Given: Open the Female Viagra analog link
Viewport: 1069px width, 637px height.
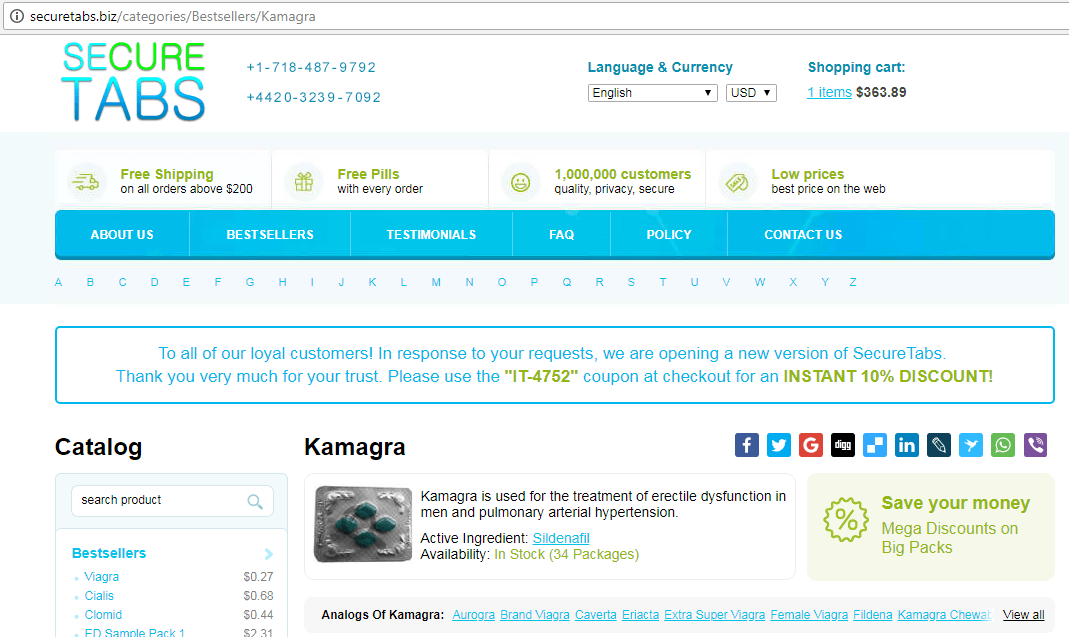Looking at the screenshot, I should pyautogui.click(x=809, y=614).
